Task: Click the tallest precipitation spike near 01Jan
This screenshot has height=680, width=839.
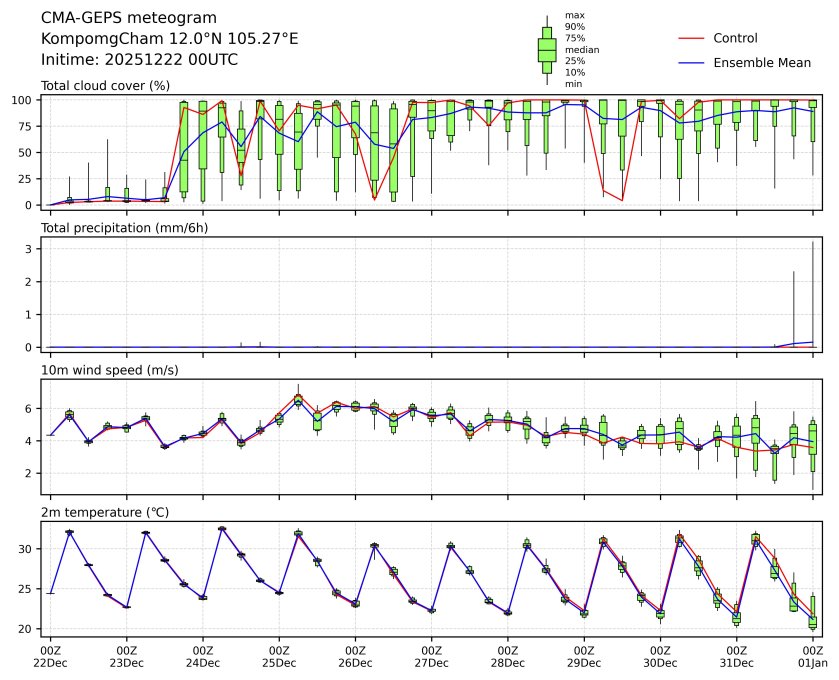Action: (x=813, y=290)
